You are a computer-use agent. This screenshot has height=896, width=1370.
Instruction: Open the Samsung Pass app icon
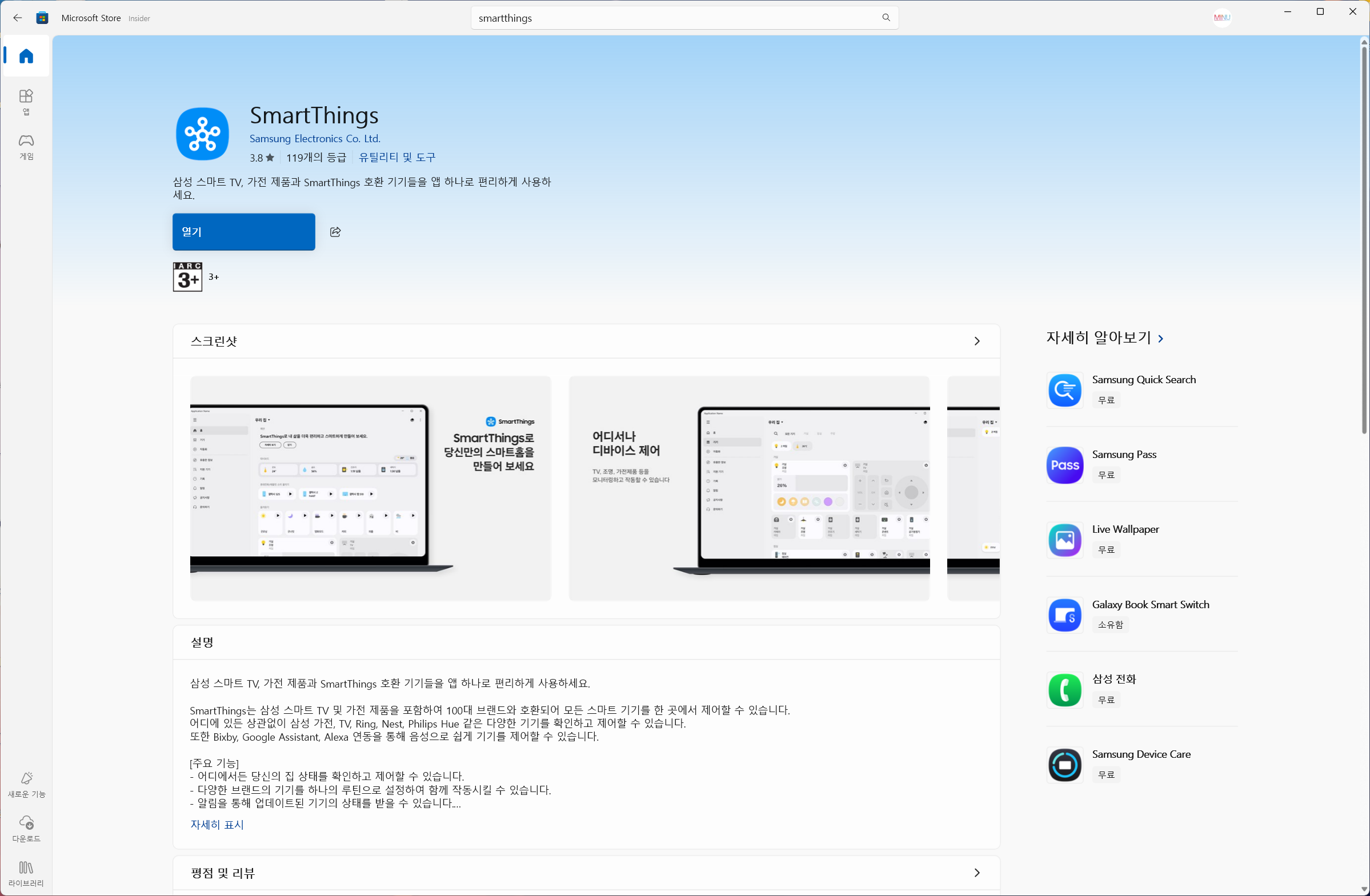[x=1064, y=465]
